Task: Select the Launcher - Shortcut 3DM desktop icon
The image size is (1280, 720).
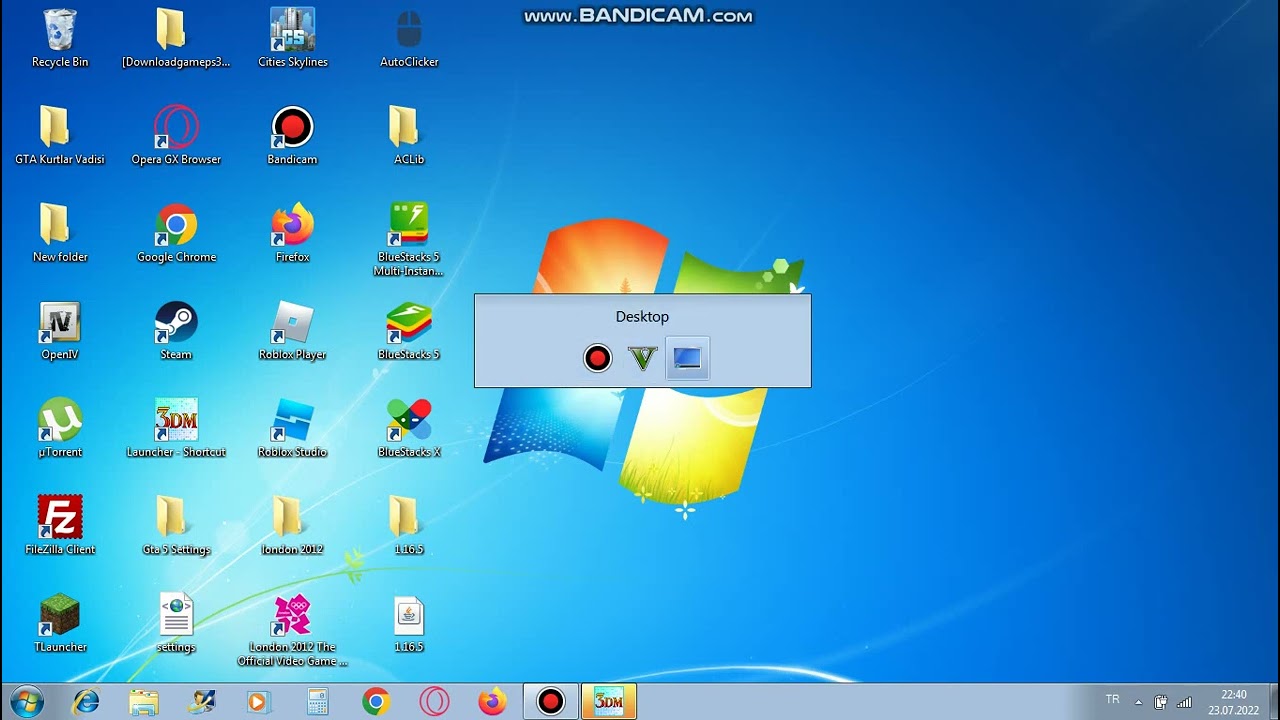Action: [176, 429]
